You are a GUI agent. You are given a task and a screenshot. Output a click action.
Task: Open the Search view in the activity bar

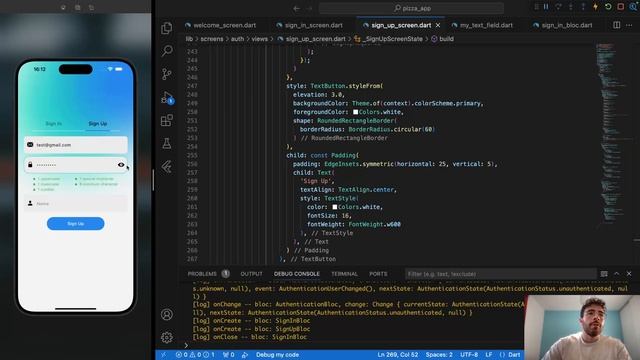[167, 51]
